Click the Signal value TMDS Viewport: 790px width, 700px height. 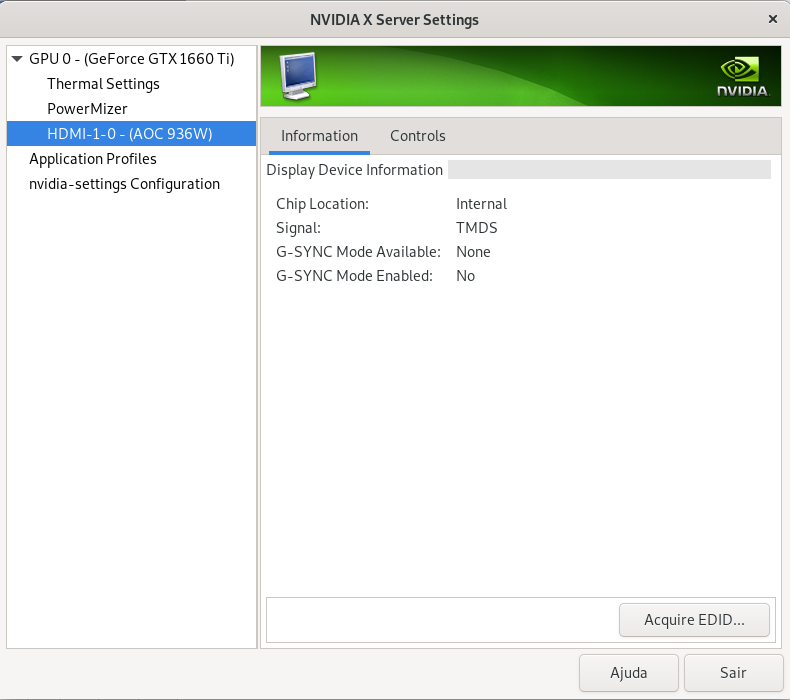point(477,228)
